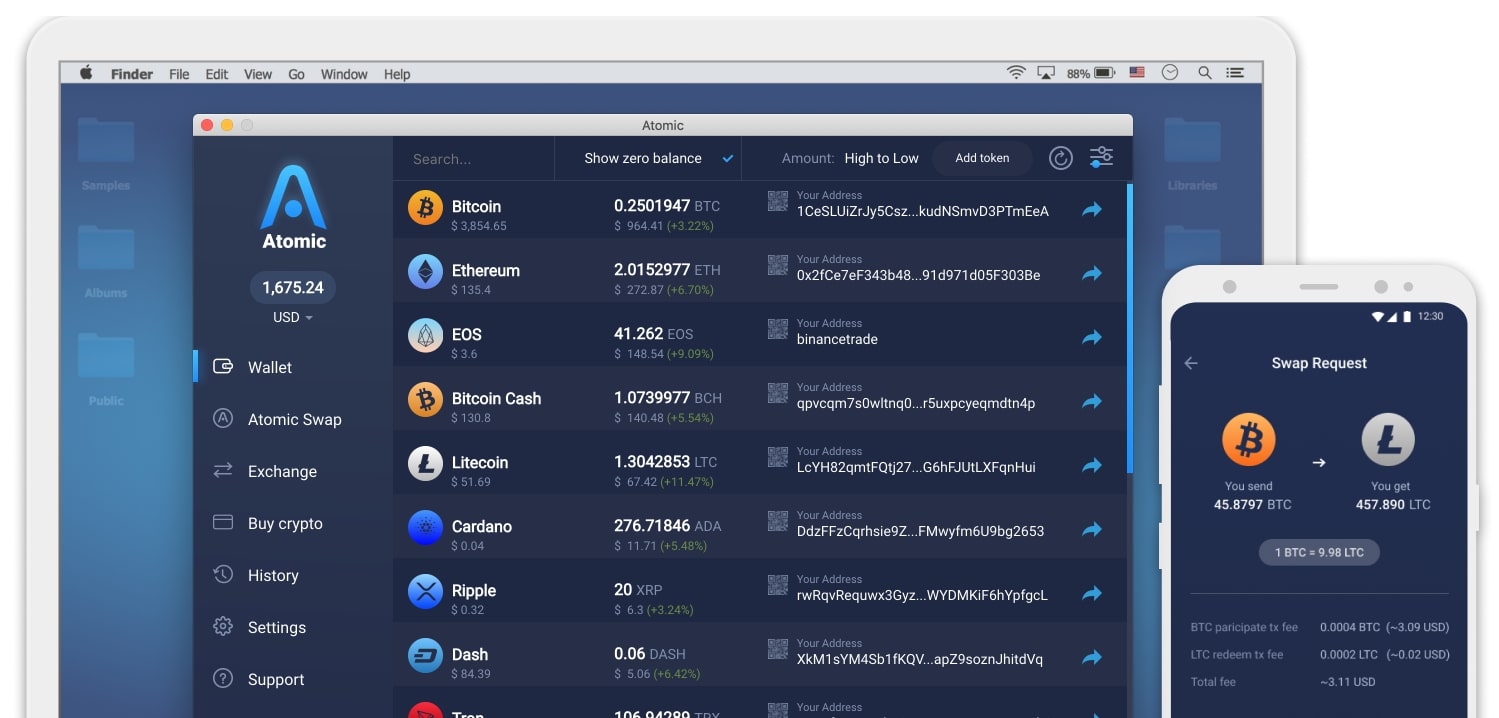The width and height of the screenshot is (1499, 718).
Task: Click send arrow for EOS row
Action: (x=1092, y=337)
